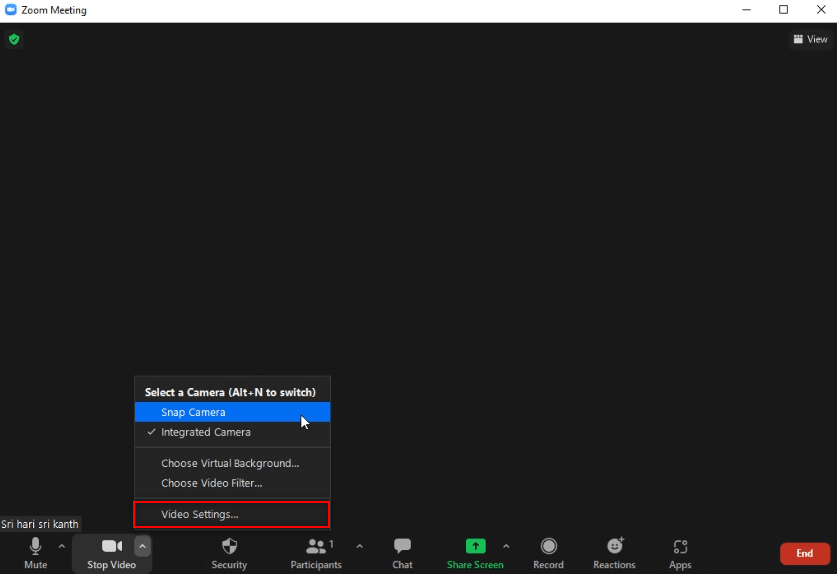End the meeting
Screen dimensions: 837x574
(804, 554)
